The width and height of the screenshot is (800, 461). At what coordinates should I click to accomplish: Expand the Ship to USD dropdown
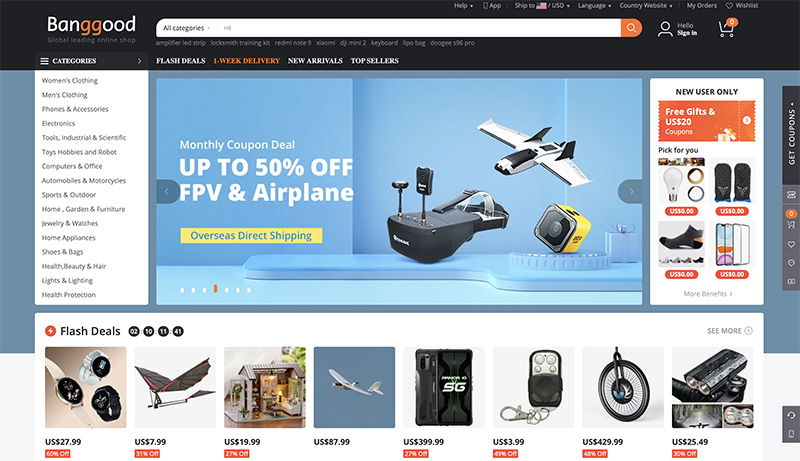tap(542, 6)
